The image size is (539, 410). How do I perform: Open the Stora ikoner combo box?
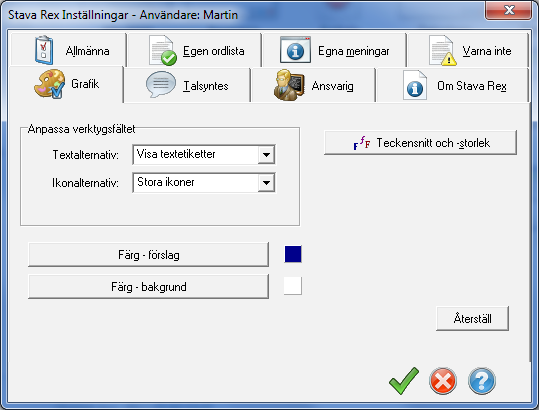tap(204, 183)
